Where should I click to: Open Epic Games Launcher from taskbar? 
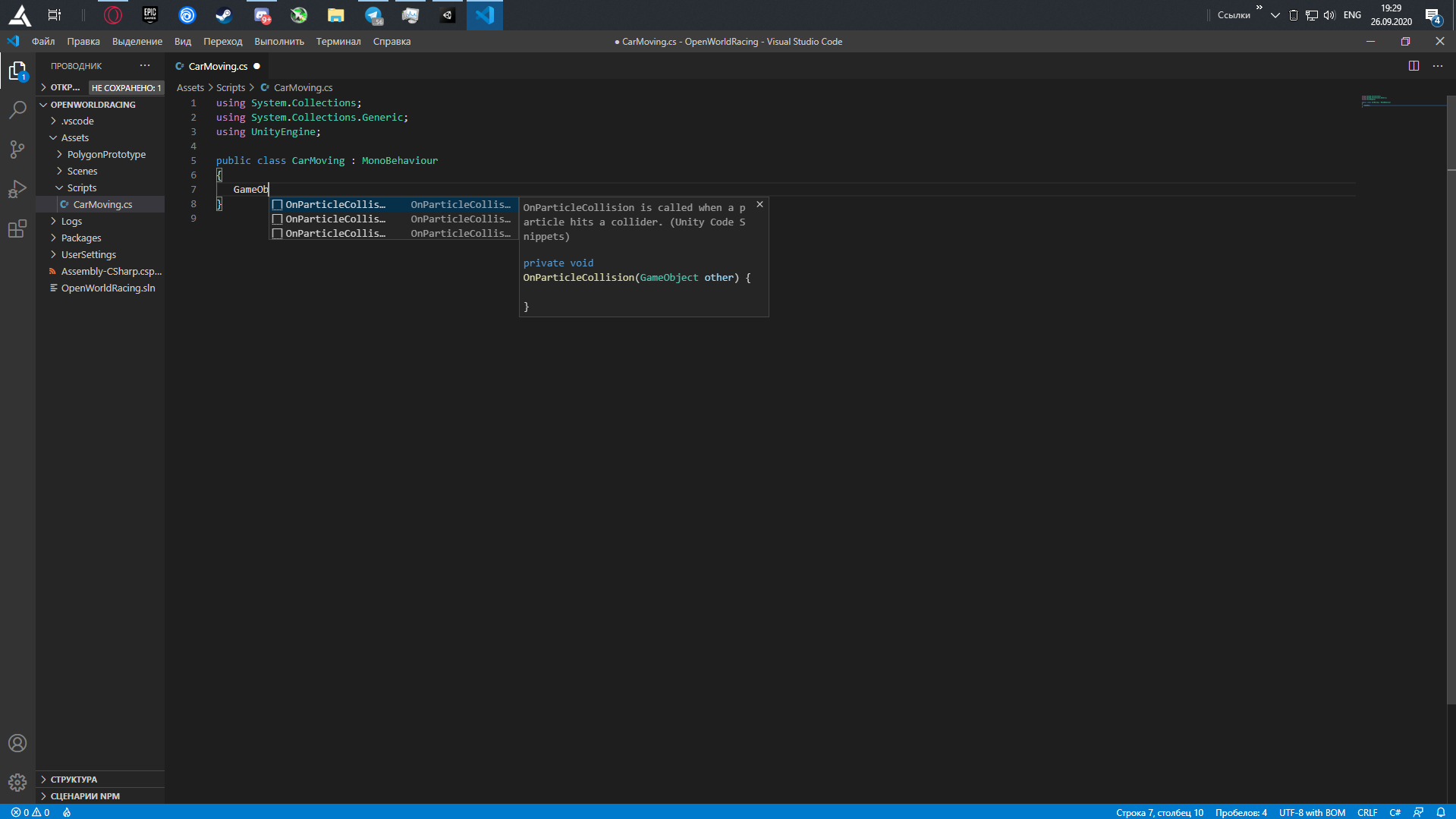tap(150, 15)
